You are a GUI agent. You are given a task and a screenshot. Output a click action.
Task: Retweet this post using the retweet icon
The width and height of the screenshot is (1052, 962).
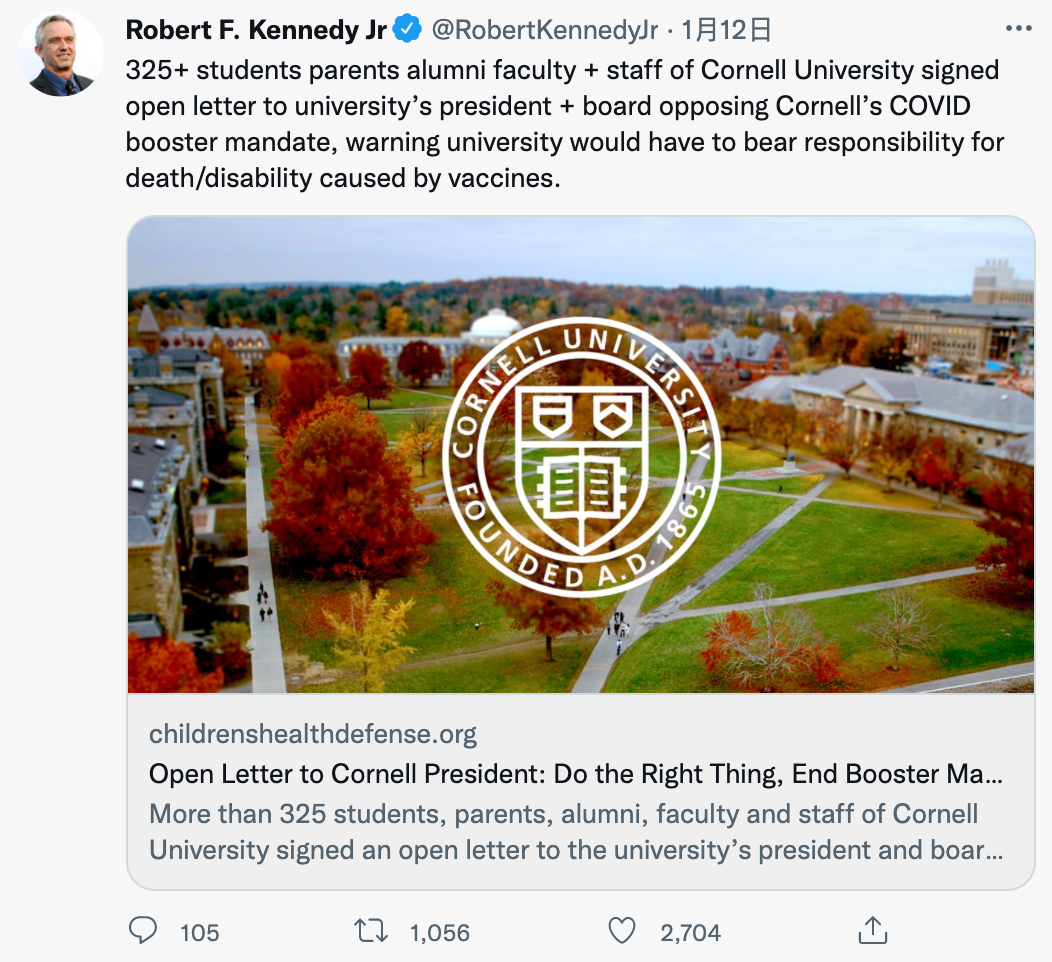click(x=373, y=931)
